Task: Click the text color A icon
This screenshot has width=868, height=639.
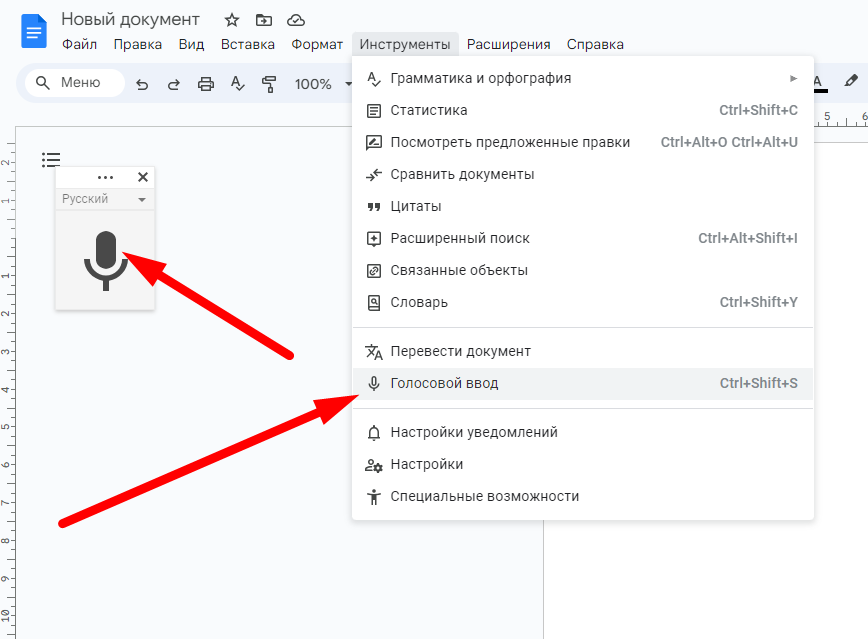Action: point(818,83)
